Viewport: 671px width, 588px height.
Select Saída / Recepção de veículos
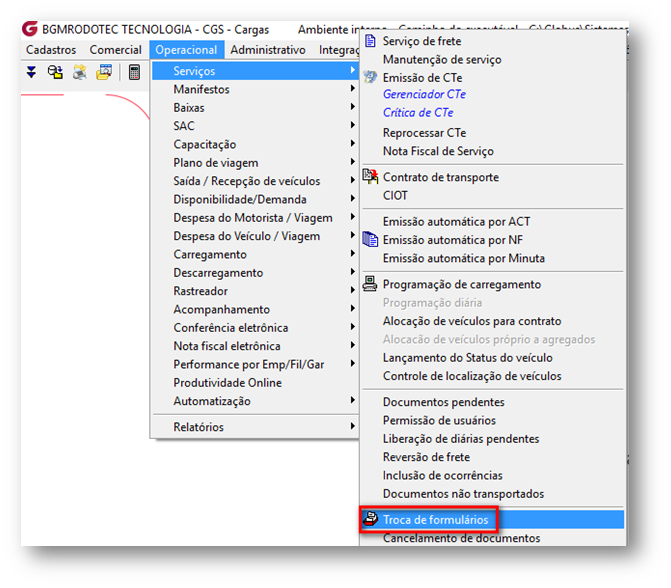click(246, 181)
